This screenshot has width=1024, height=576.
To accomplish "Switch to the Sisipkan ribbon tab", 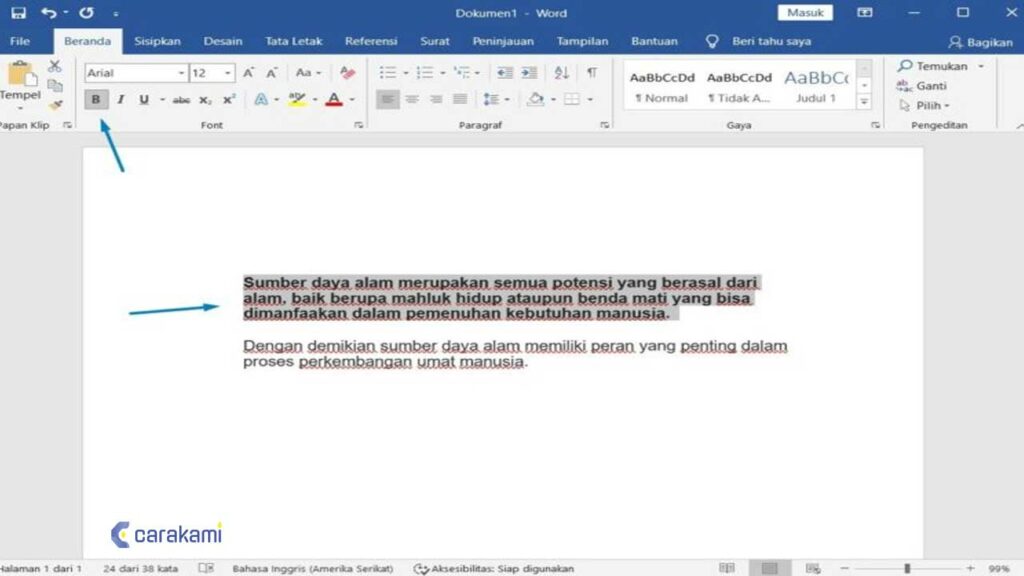I will coord(158,41).
